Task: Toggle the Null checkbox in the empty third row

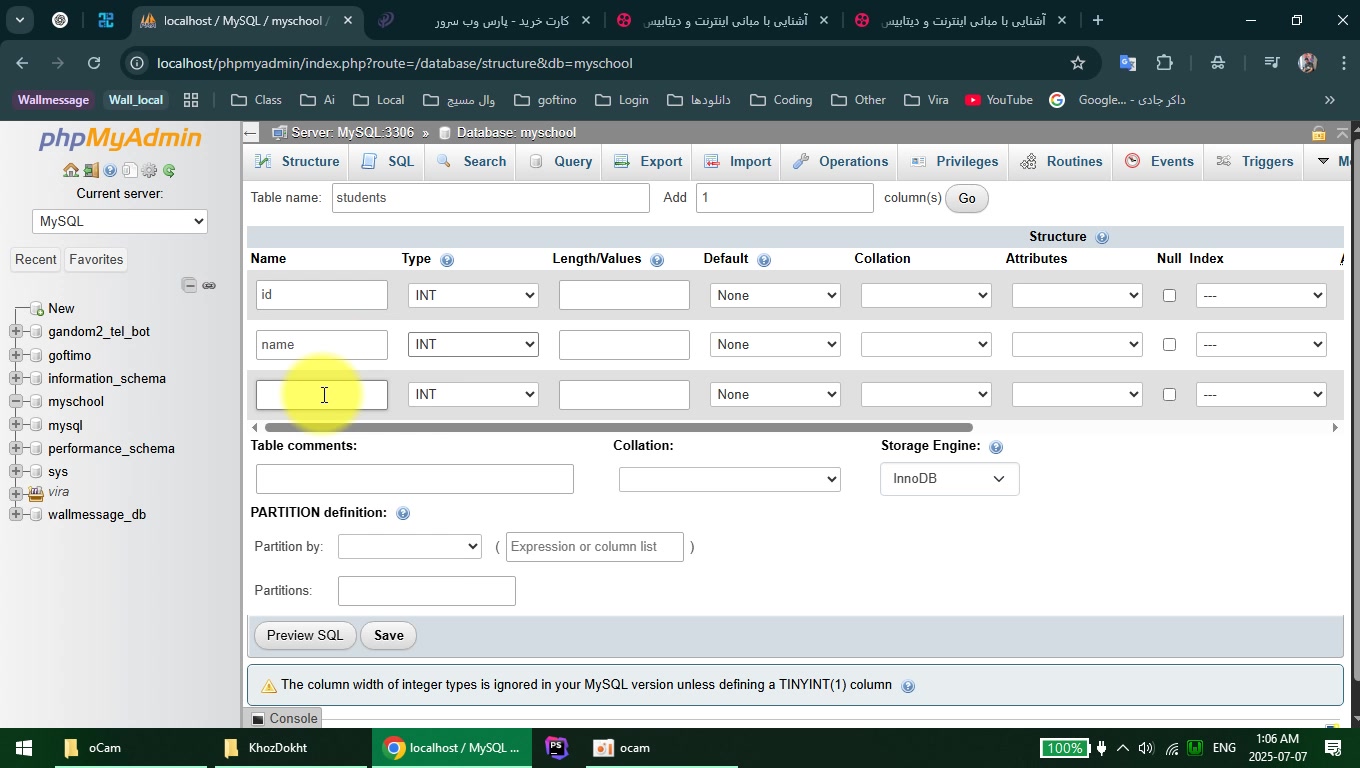Action: pos(1169,395)
